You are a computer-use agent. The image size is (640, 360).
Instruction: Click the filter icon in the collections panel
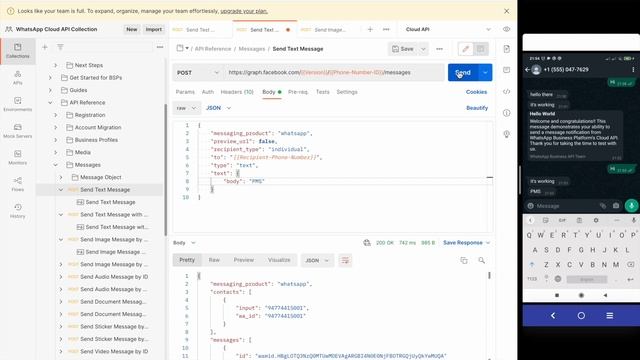click(x=60, y=47)
